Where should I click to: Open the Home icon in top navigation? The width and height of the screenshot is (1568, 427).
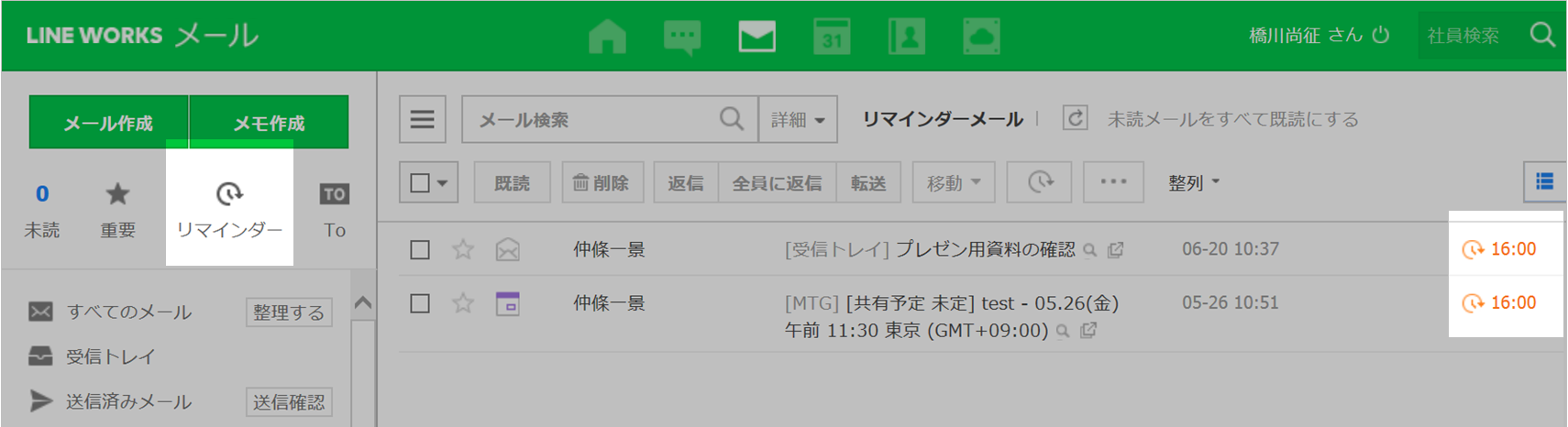pyautogui.click(x=607, y=37)
